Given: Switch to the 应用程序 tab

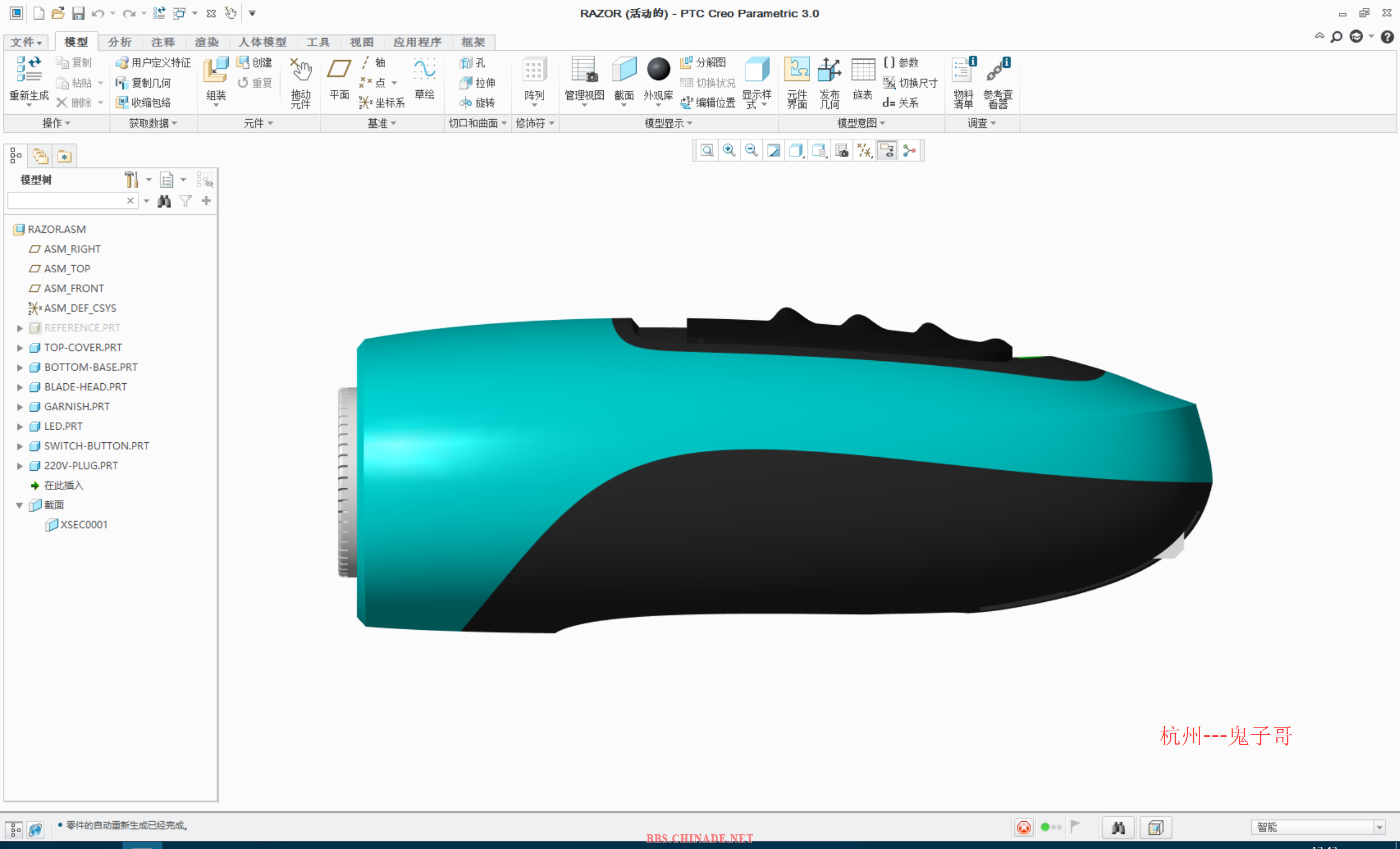Looking at the screenshot, I should 417,42.
